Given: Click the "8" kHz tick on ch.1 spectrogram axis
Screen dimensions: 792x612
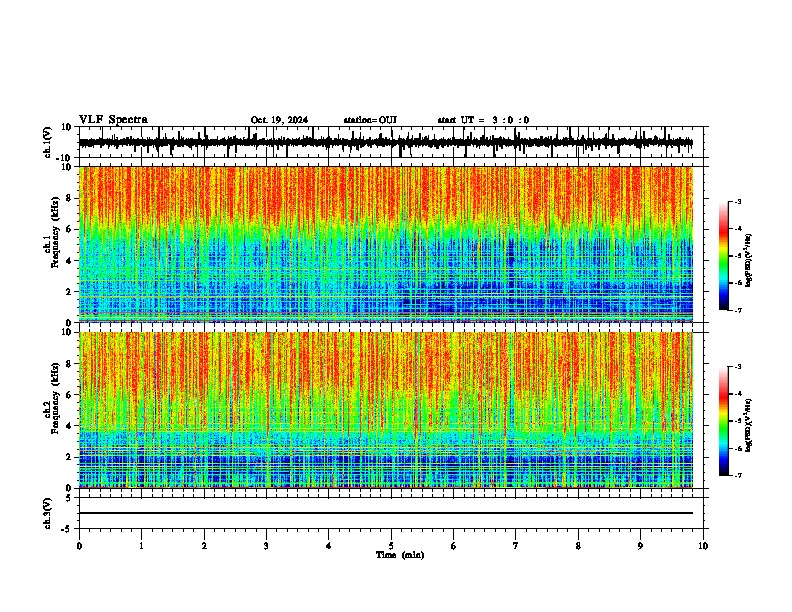Looking at the screenshot, I should [x=69, y=198].
